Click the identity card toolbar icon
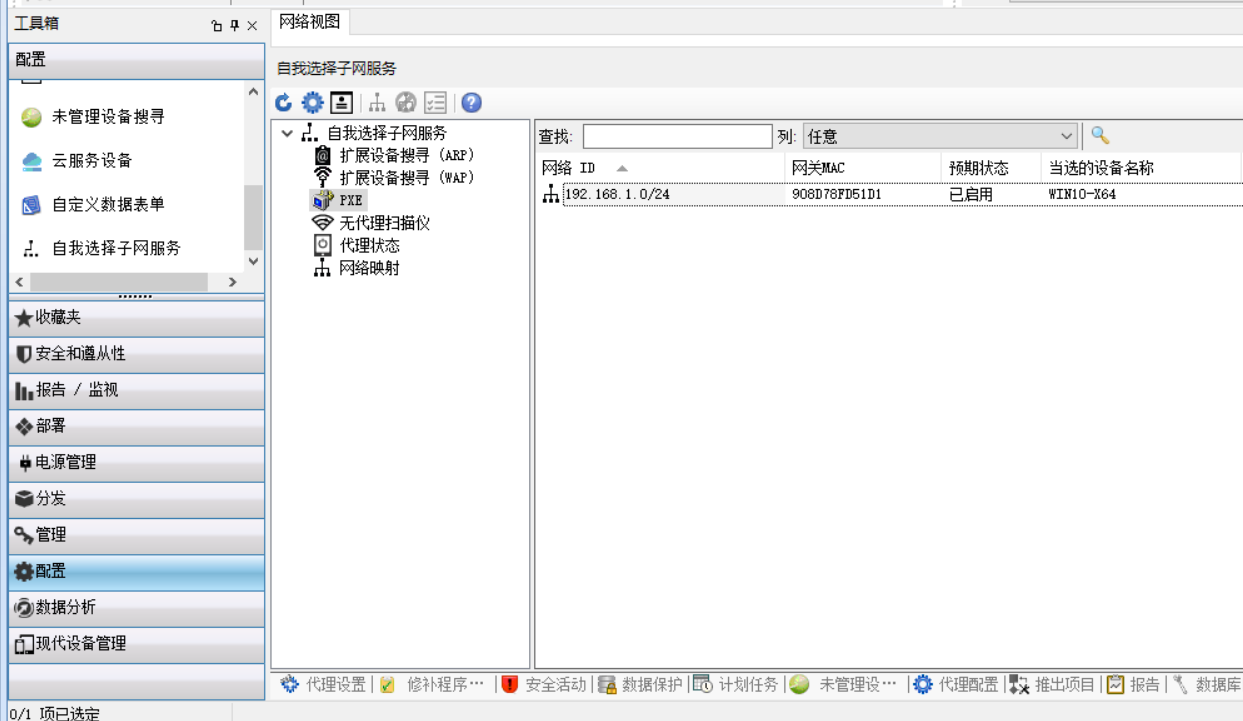 pos(341,102)
